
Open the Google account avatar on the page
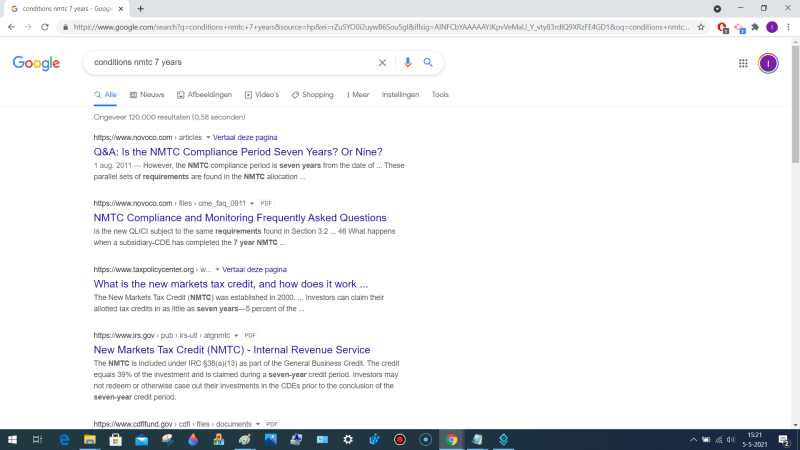768,63
